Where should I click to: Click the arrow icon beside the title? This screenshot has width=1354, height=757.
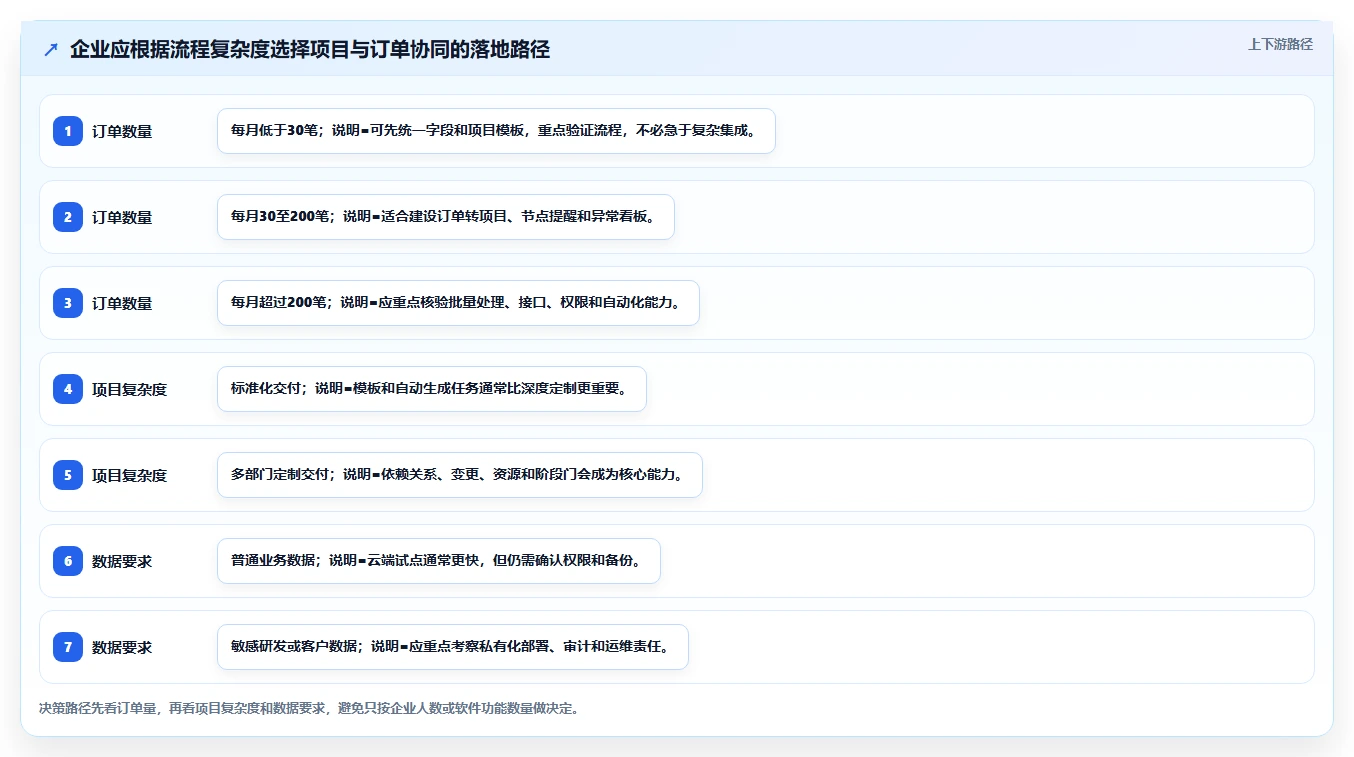tap(51, 50)
